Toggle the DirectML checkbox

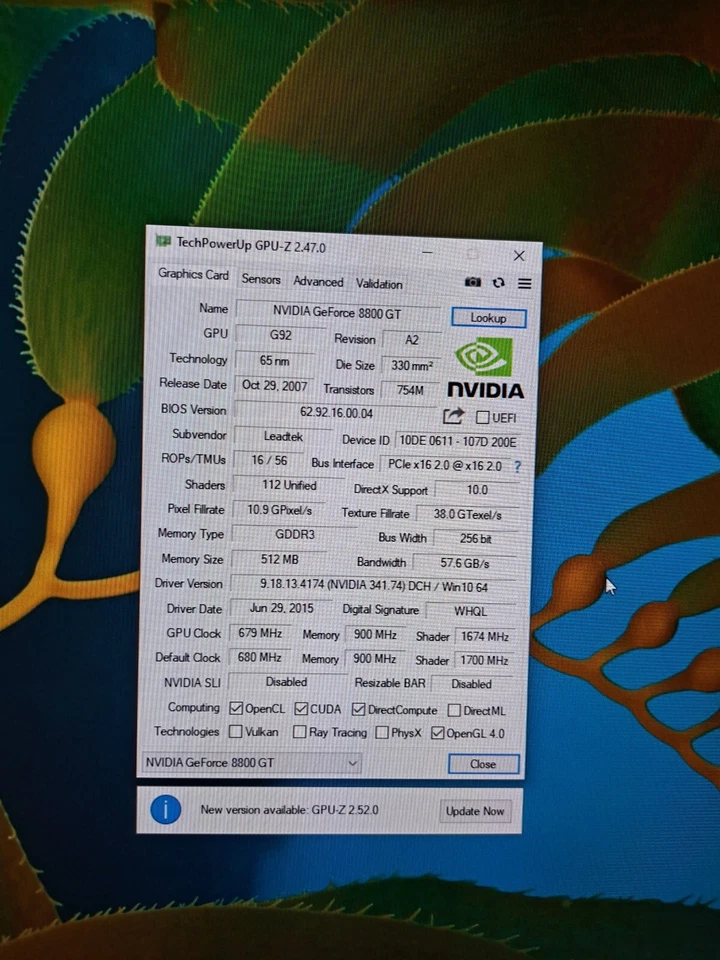tap(454, 710)
